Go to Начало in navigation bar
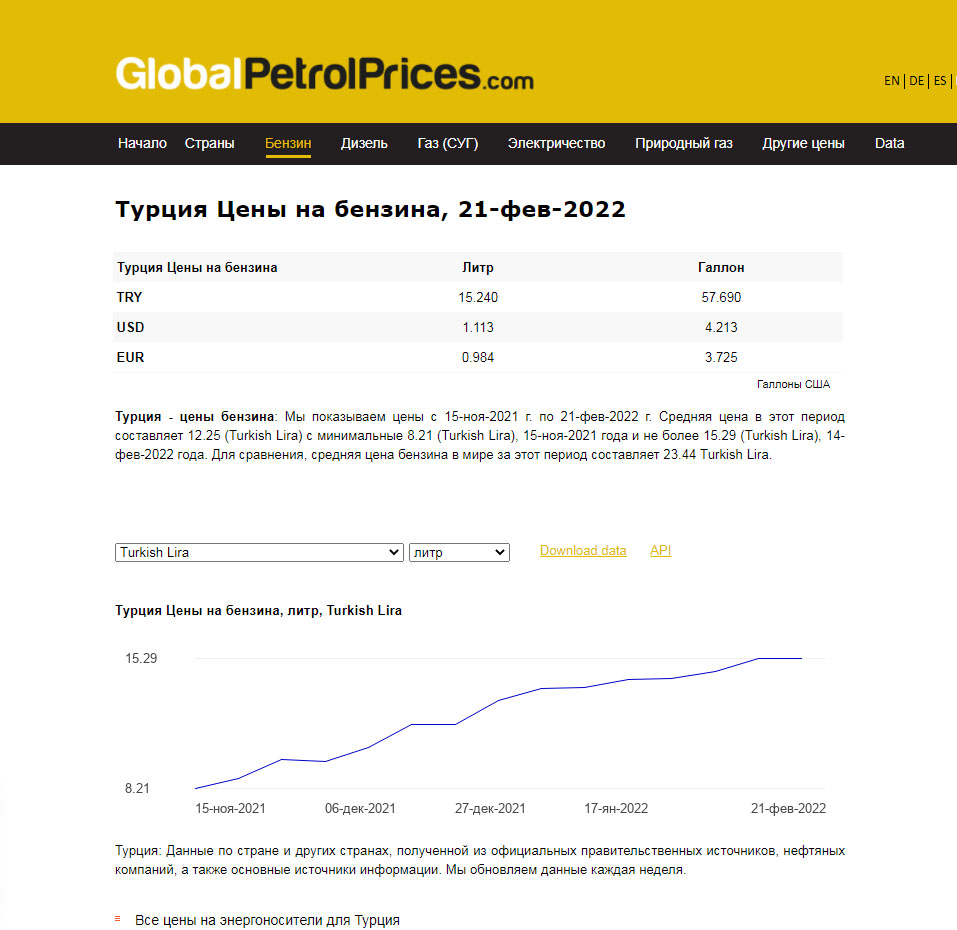 pos(142,143)
